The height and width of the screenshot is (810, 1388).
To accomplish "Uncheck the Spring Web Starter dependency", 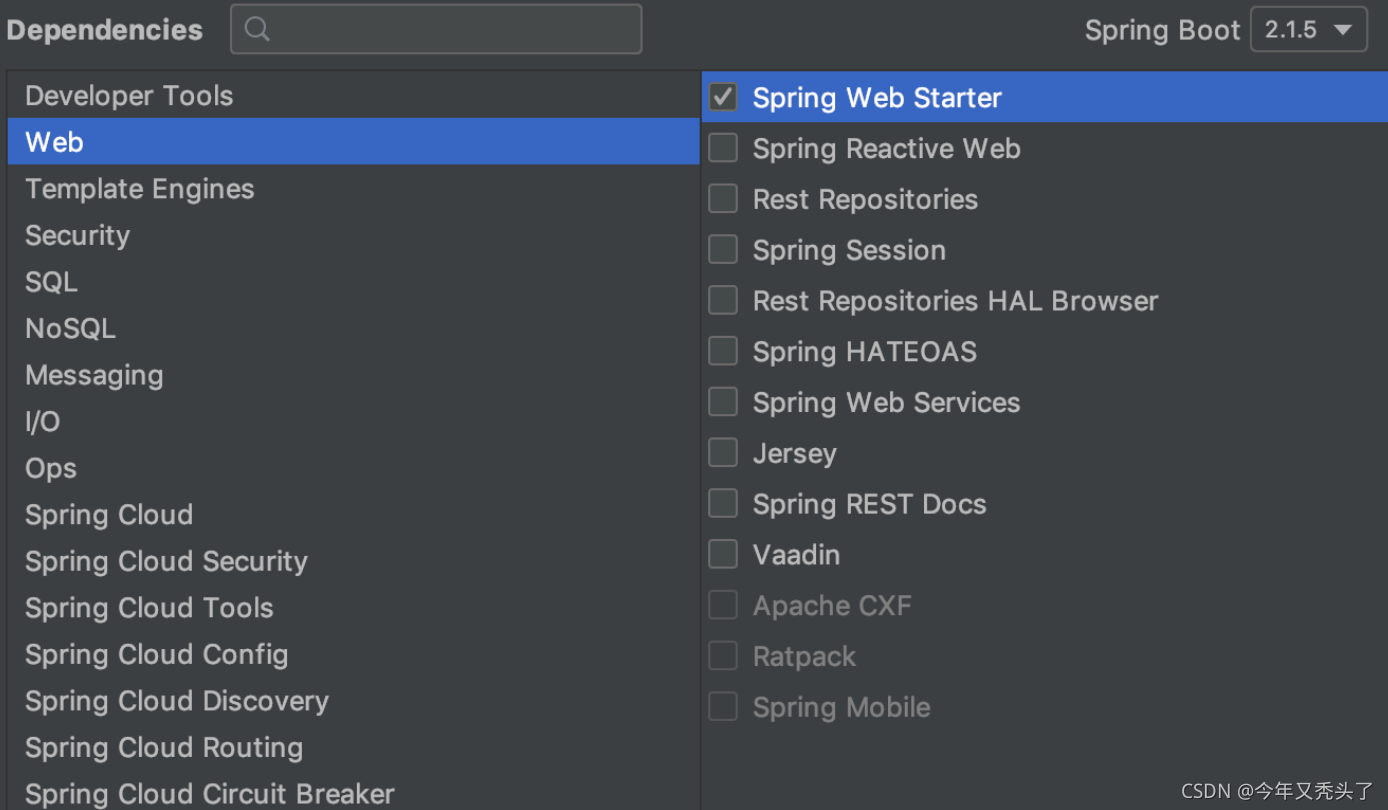I will coord(722,96).
